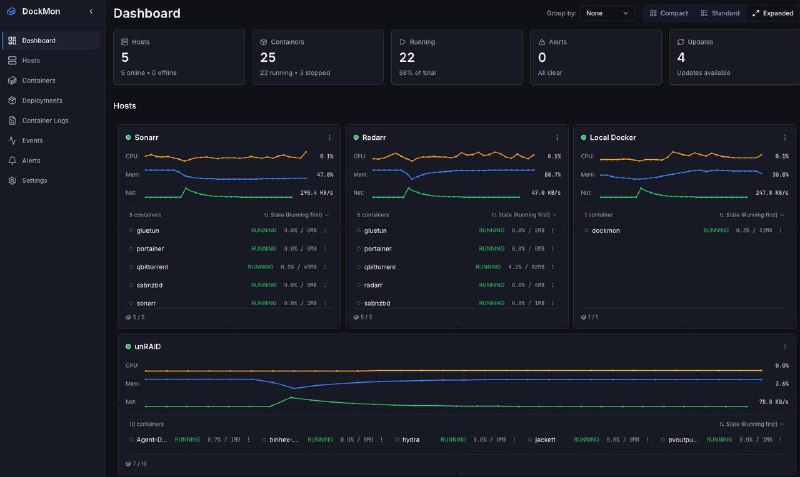Switch to Expanded view mode

pyautogui.click(x=772, y=13)
